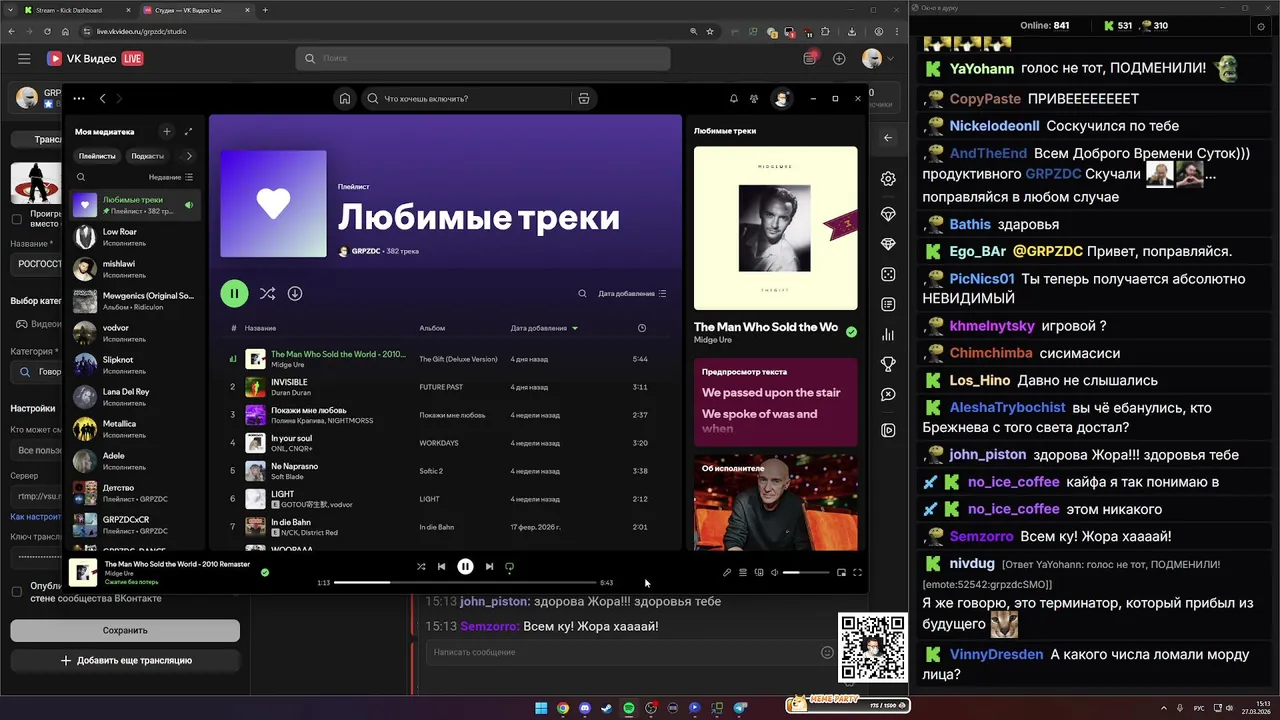Download the Любимые треки playlist
Viewport: 1280px width, 720px height.
pyautogui.click(x=295, y=293)
